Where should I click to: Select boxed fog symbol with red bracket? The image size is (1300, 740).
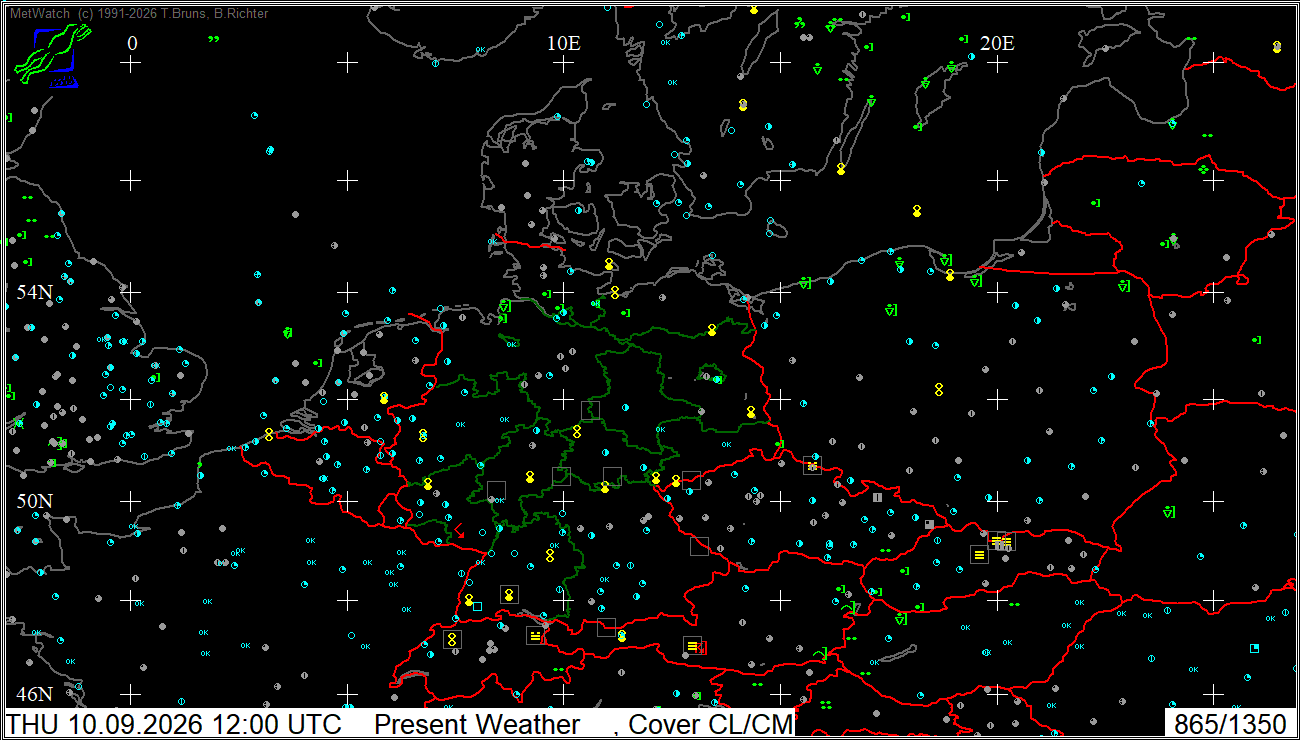pos(693,646)
